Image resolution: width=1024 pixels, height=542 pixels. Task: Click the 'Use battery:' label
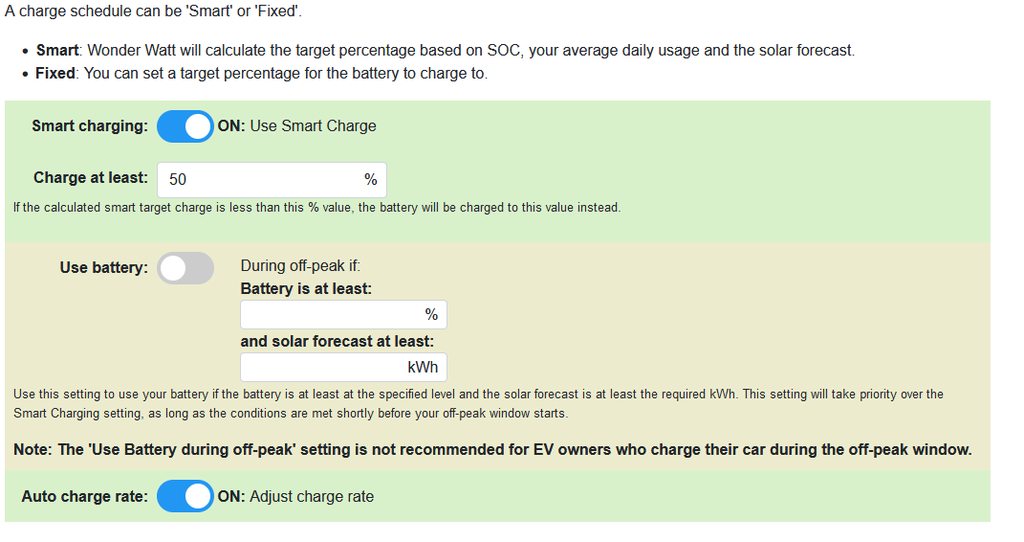[x=103, y=268]
